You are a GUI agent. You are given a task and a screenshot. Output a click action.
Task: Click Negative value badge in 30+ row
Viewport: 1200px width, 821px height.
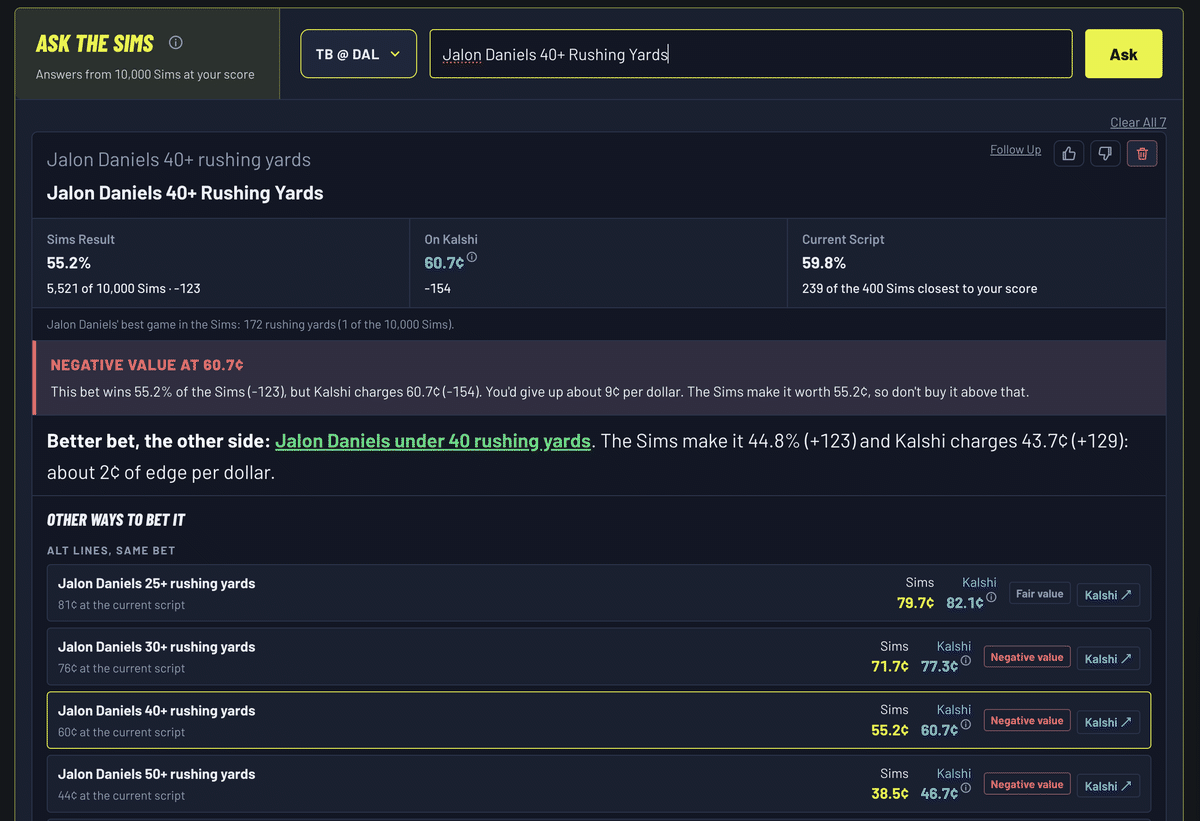pos(1027,657)
